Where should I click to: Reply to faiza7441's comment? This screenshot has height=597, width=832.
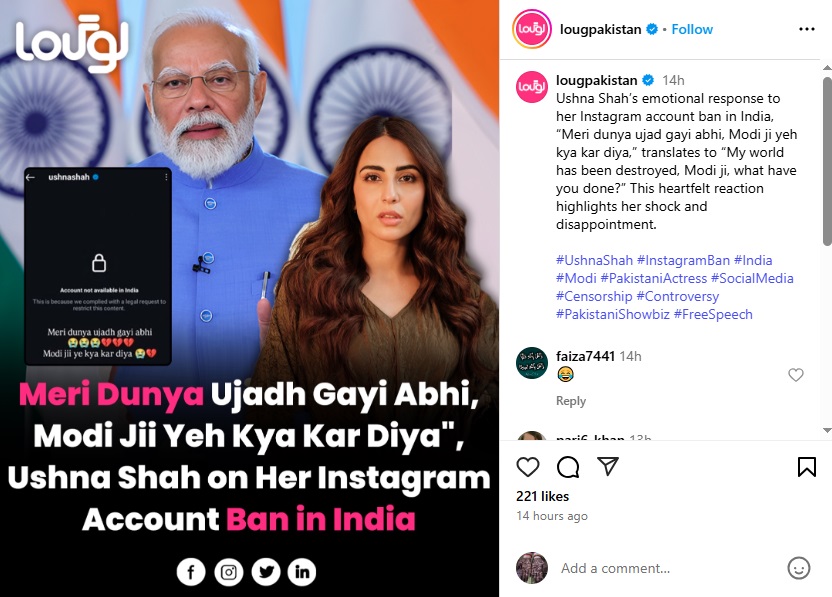[571, 401]
